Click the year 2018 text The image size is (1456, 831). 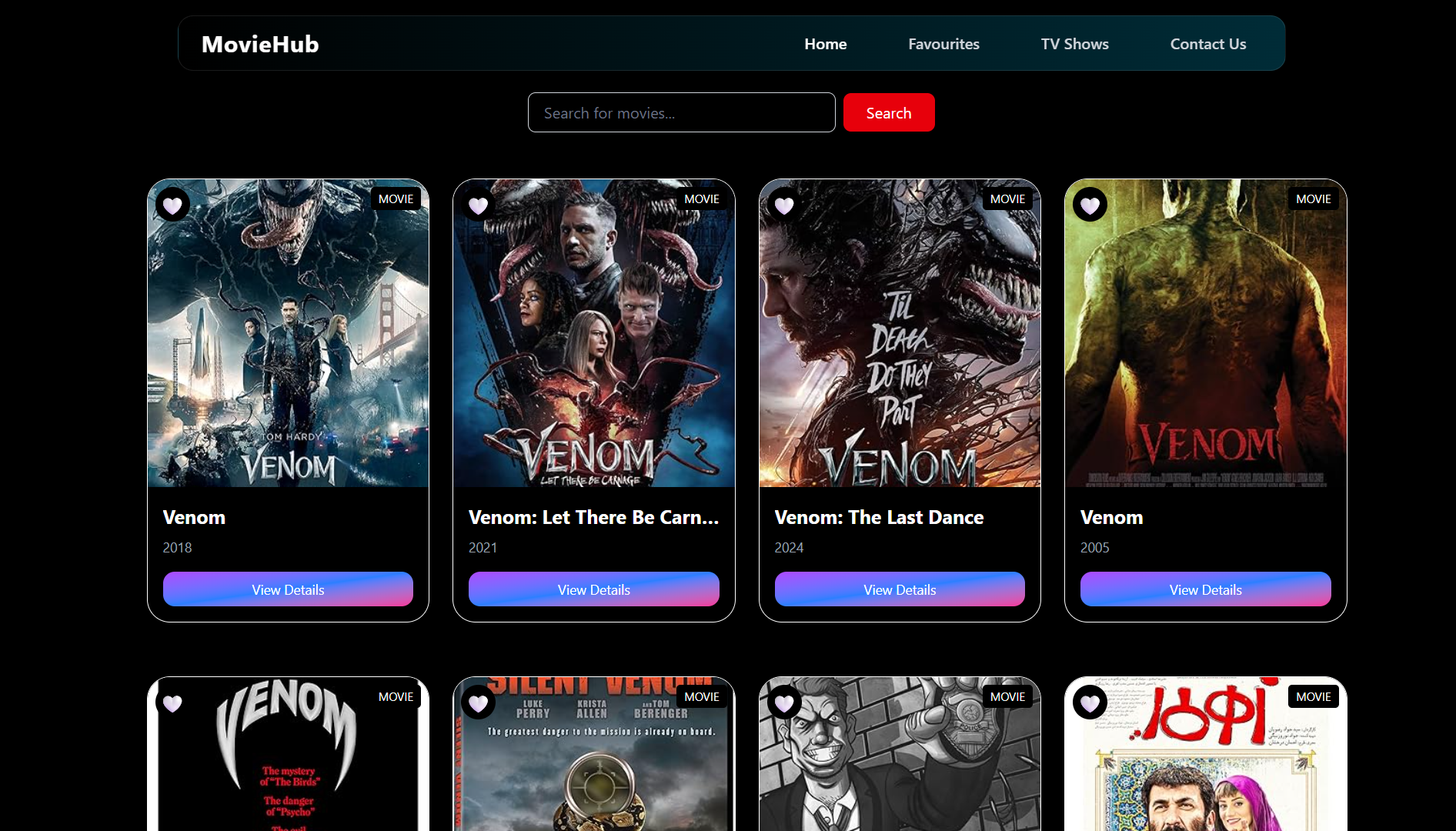(x=177, y=548)
